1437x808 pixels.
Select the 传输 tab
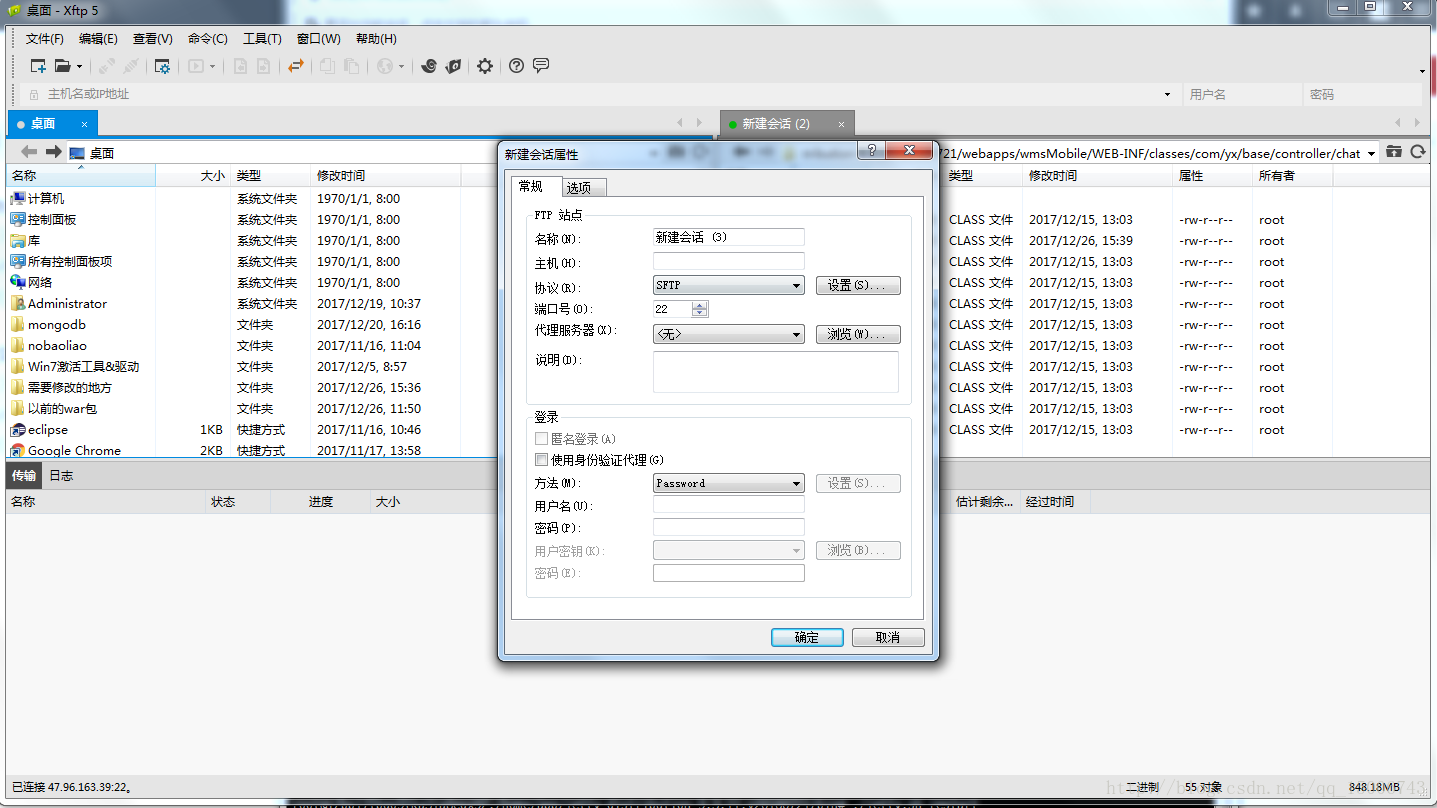pos(24,475)
